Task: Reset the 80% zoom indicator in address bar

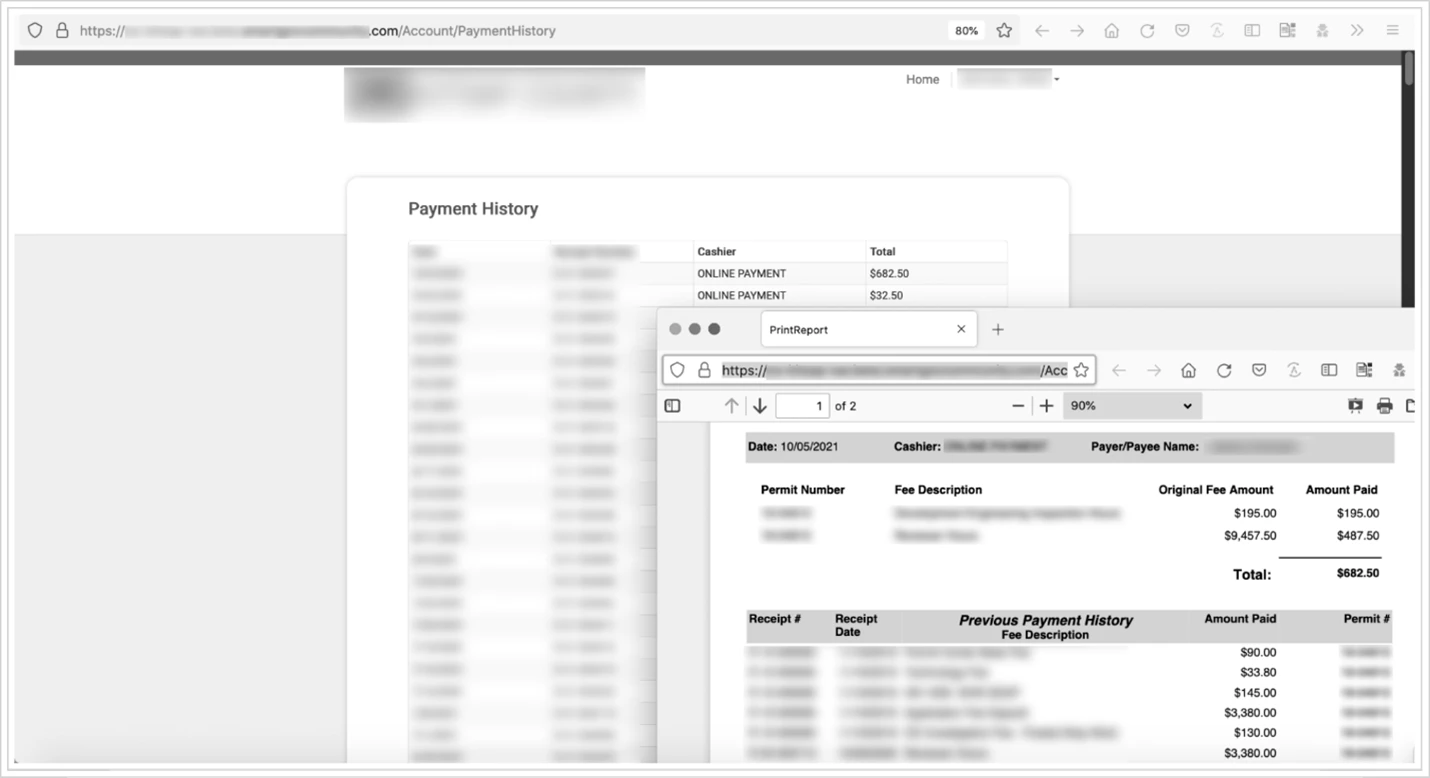Action: point(966,31)
